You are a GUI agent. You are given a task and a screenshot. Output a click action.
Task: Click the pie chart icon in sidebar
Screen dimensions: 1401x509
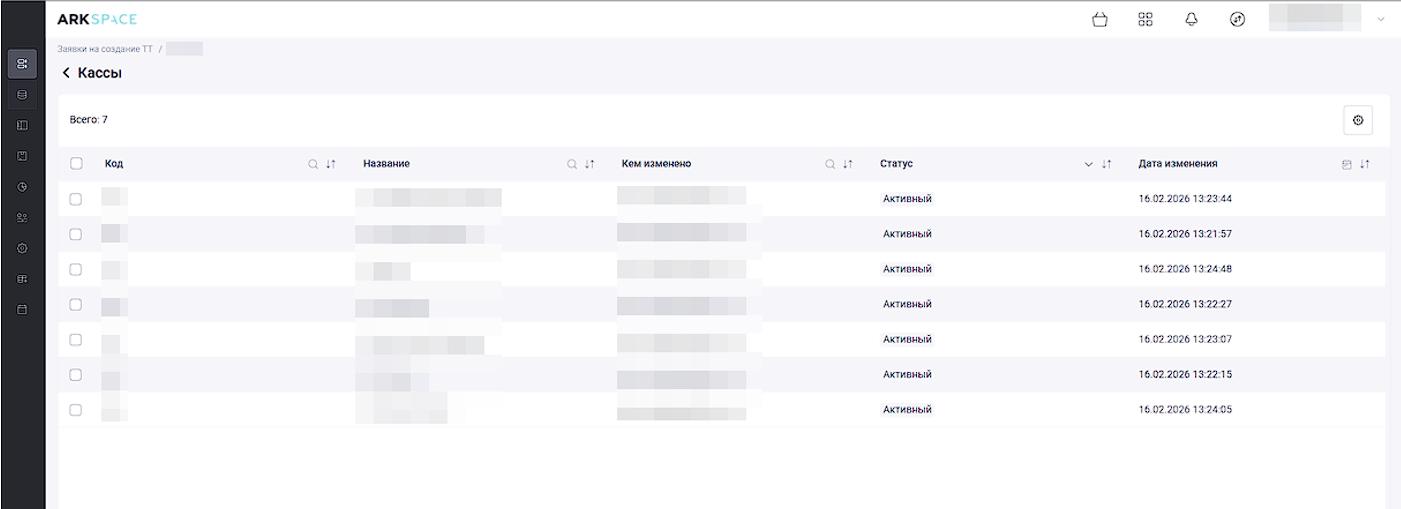22,187
